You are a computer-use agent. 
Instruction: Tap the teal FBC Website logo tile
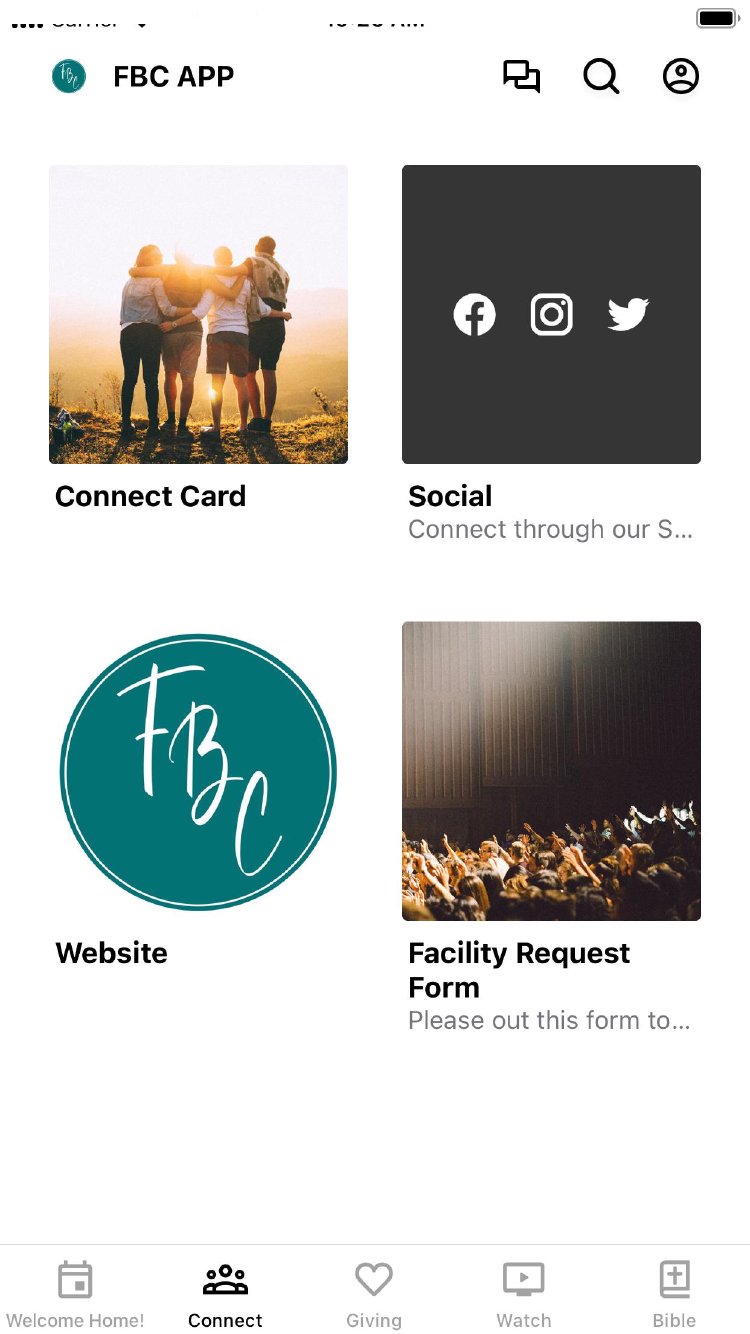198,771
